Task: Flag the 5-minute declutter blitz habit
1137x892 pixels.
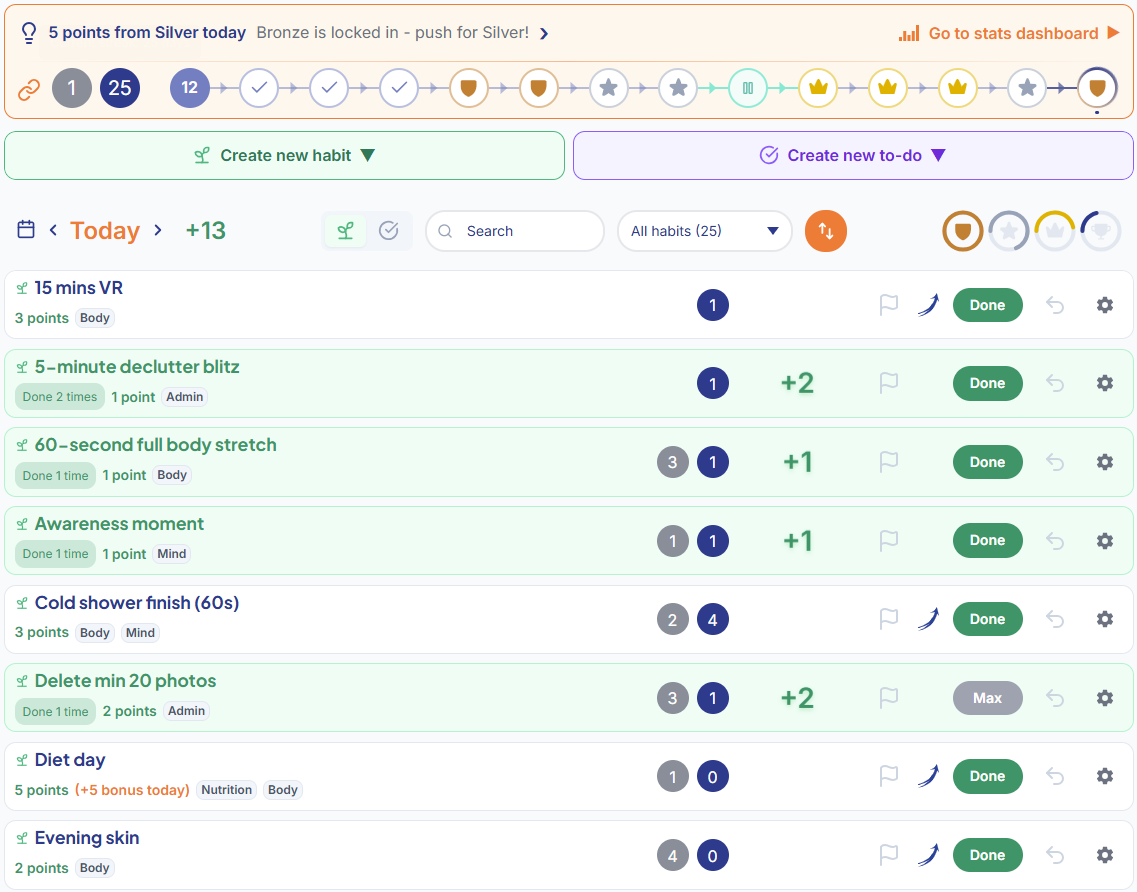Action: (888, 383)
